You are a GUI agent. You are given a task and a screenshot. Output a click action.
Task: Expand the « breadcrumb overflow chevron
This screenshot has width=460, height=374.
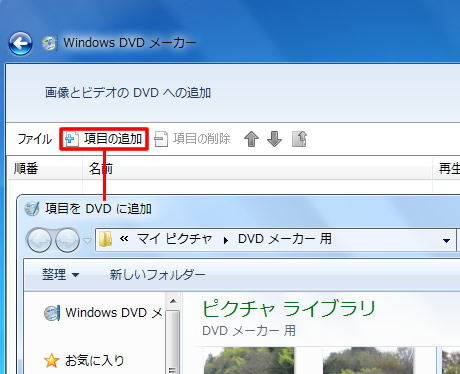tap(124, 239)
